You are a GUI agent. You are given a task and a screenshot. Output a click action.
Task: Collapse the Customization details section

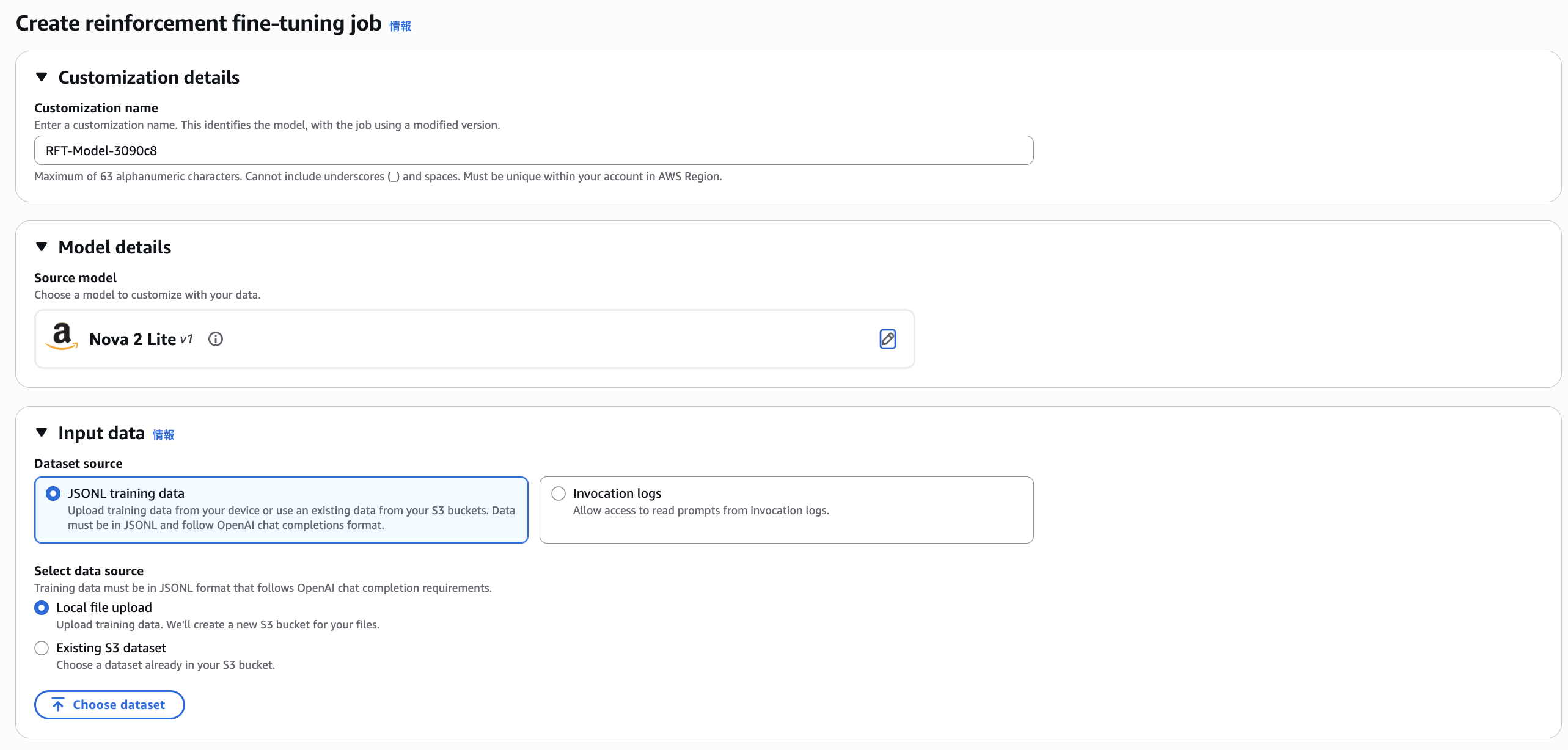(42, 77)
